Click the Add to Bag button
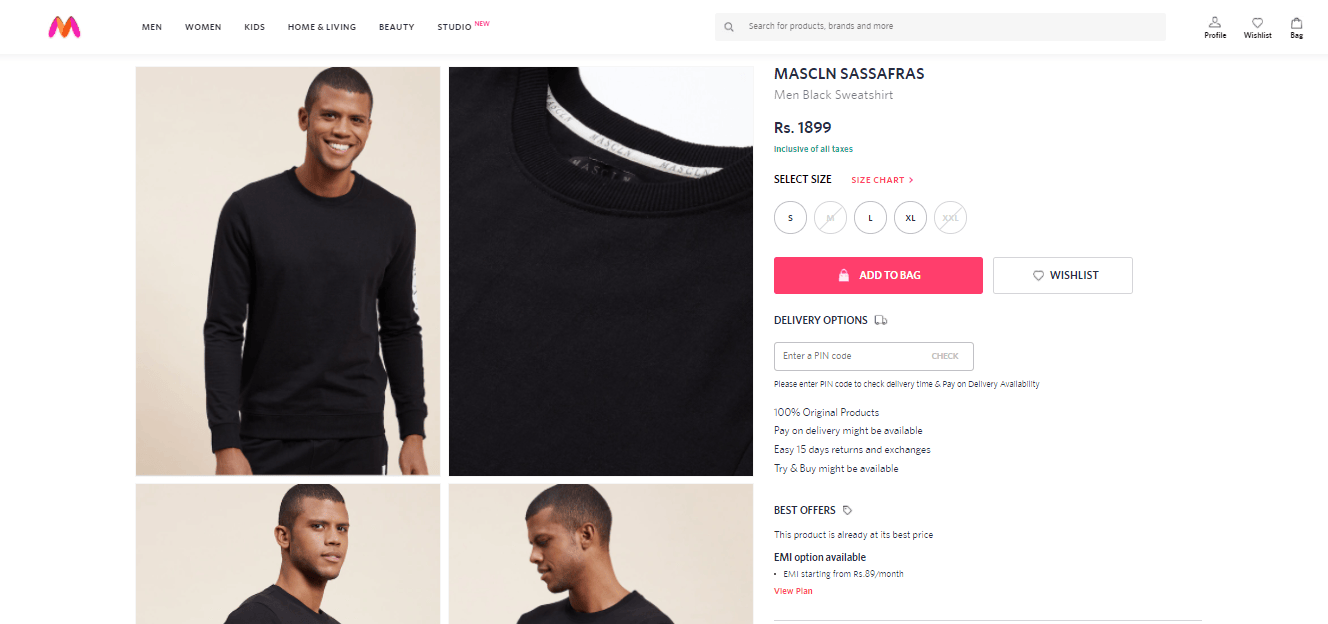The width and height of the screenshot is (1328, 624). click(878, 275)
